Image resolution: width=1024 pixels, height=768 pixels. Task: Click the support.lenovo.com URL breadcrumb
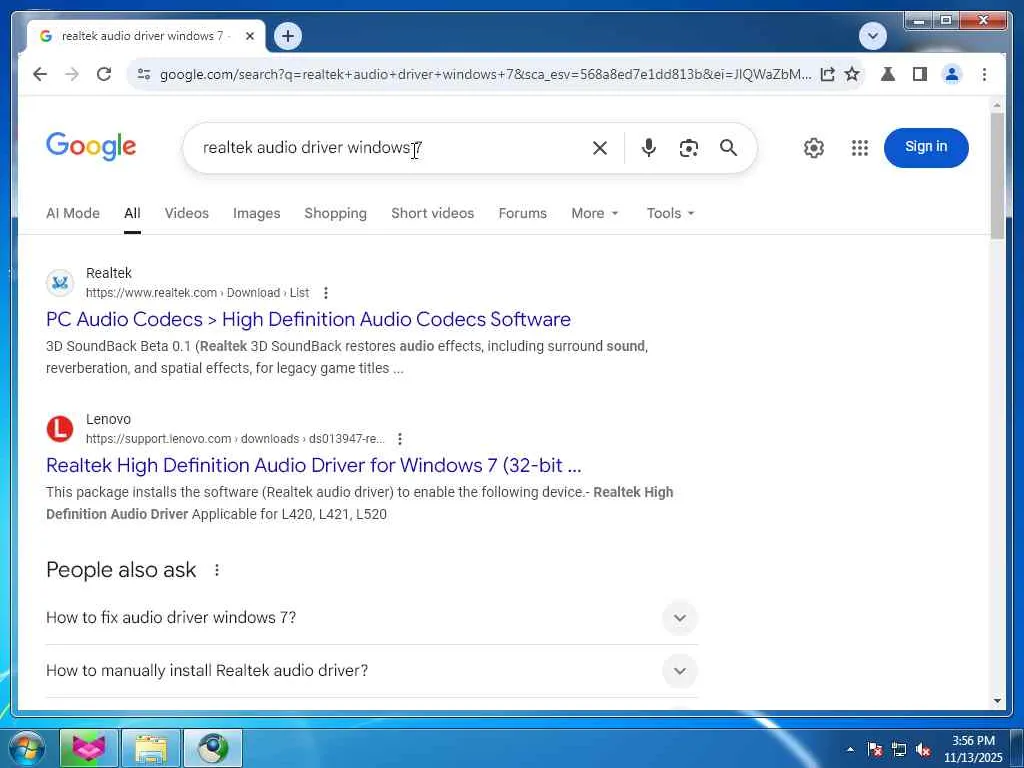click(234, 440)
